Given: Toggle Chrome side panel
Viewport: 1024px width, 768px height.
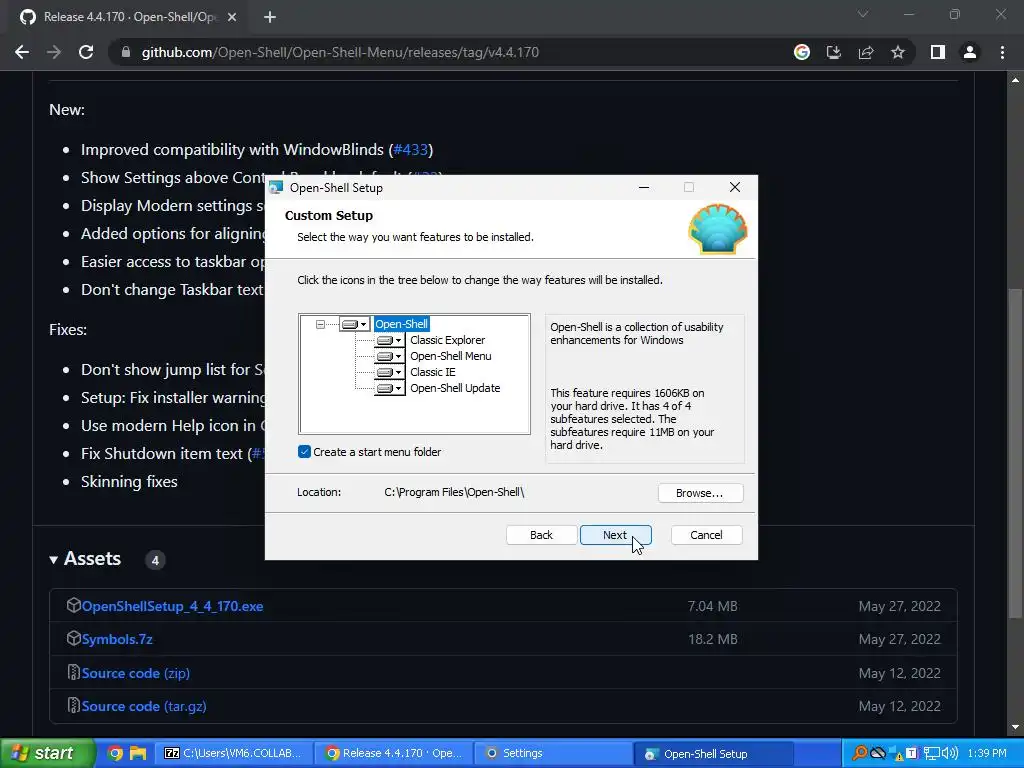Looking at the screenshot, I should (x=938, y=52).
